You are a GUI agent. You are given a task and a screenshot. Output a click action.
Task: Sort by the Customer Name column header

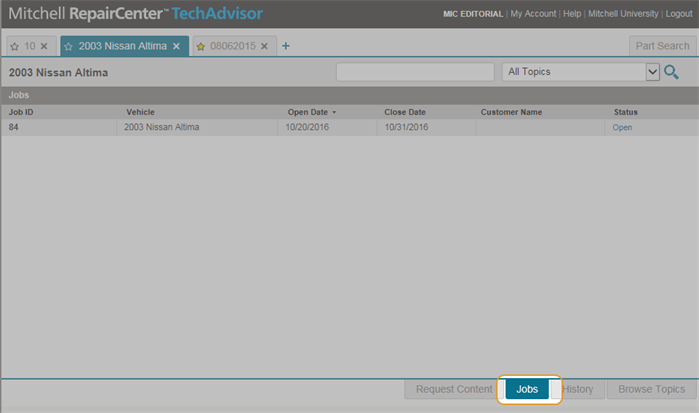point(511,112)
